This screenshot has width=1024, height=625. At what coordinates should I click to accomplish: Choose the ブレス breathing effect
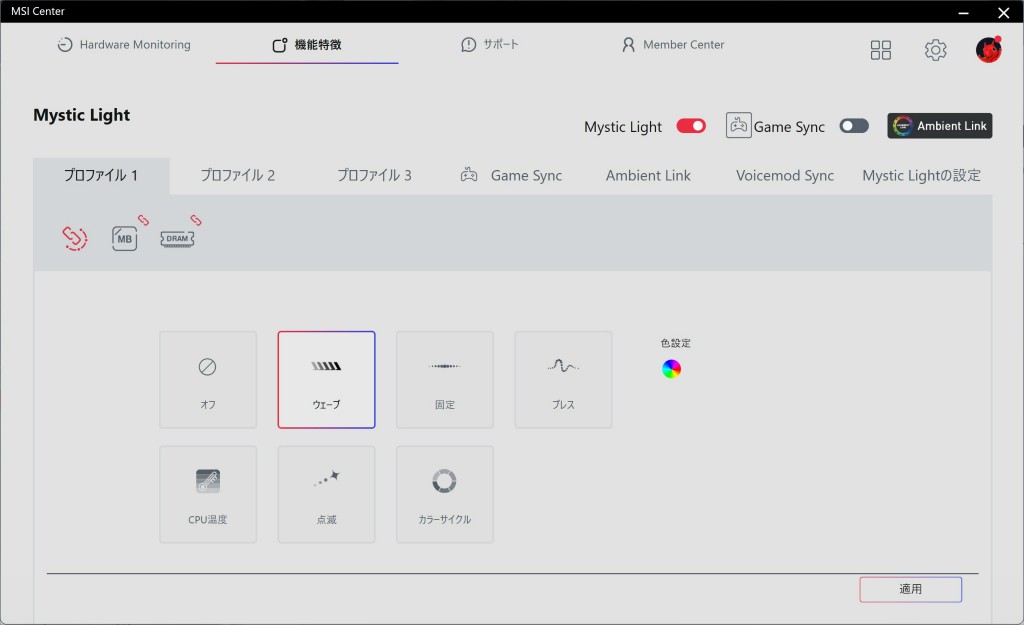point(563,380)
